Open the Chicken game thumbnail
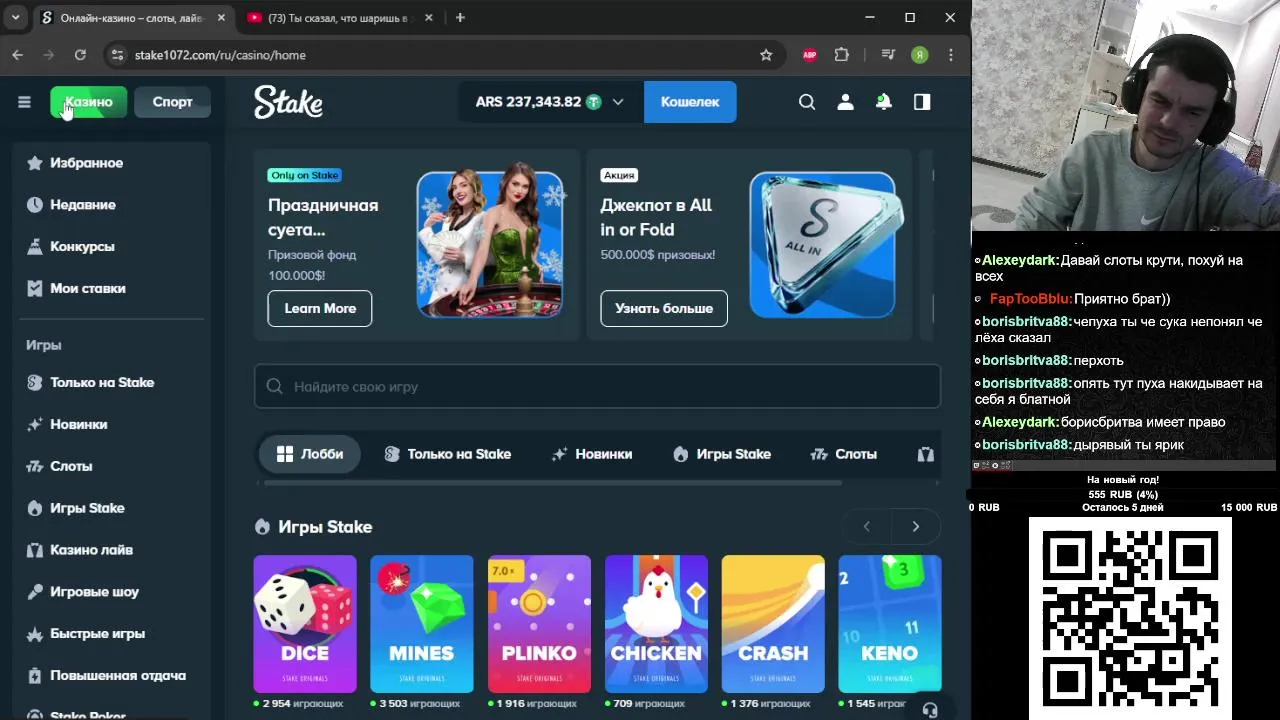 point(656,624)
